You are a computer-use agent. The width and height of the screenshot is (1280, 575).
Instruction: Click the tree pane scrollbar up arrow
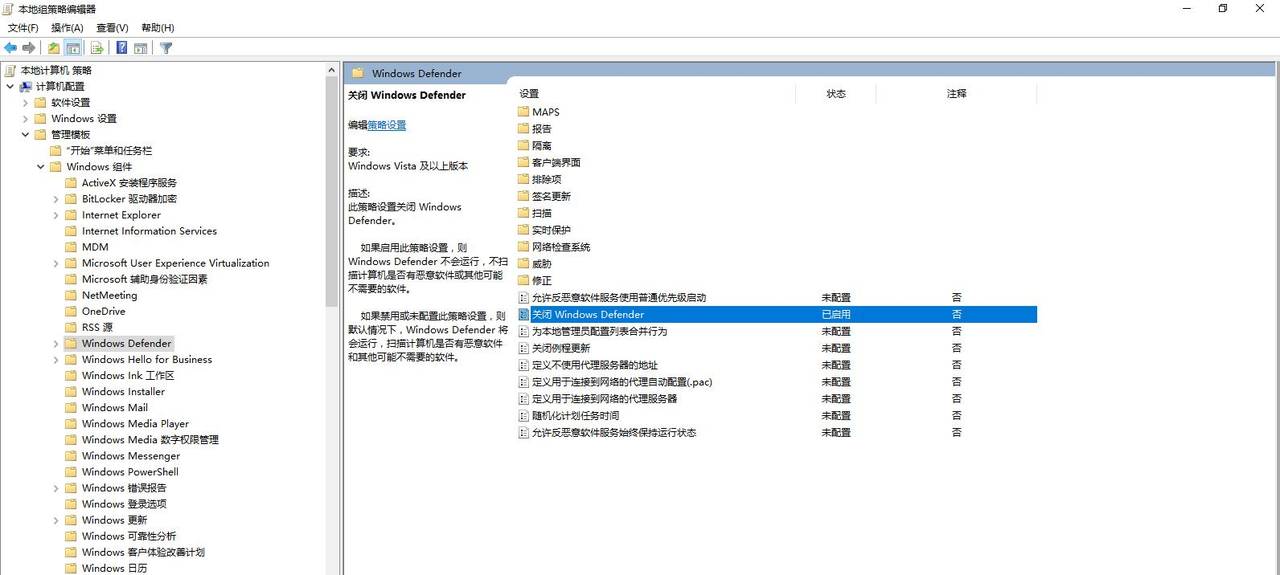(333, 70)
